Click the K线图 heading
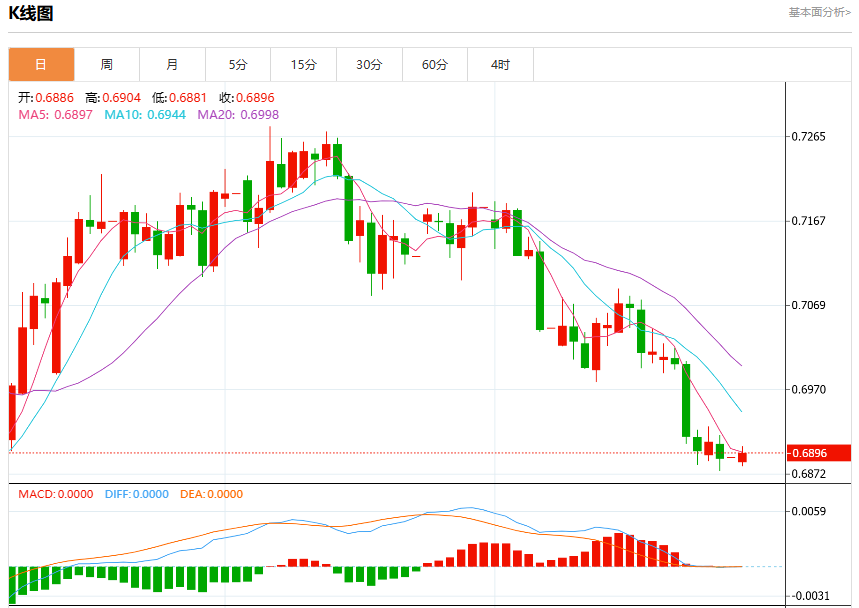 click(31, 13)
